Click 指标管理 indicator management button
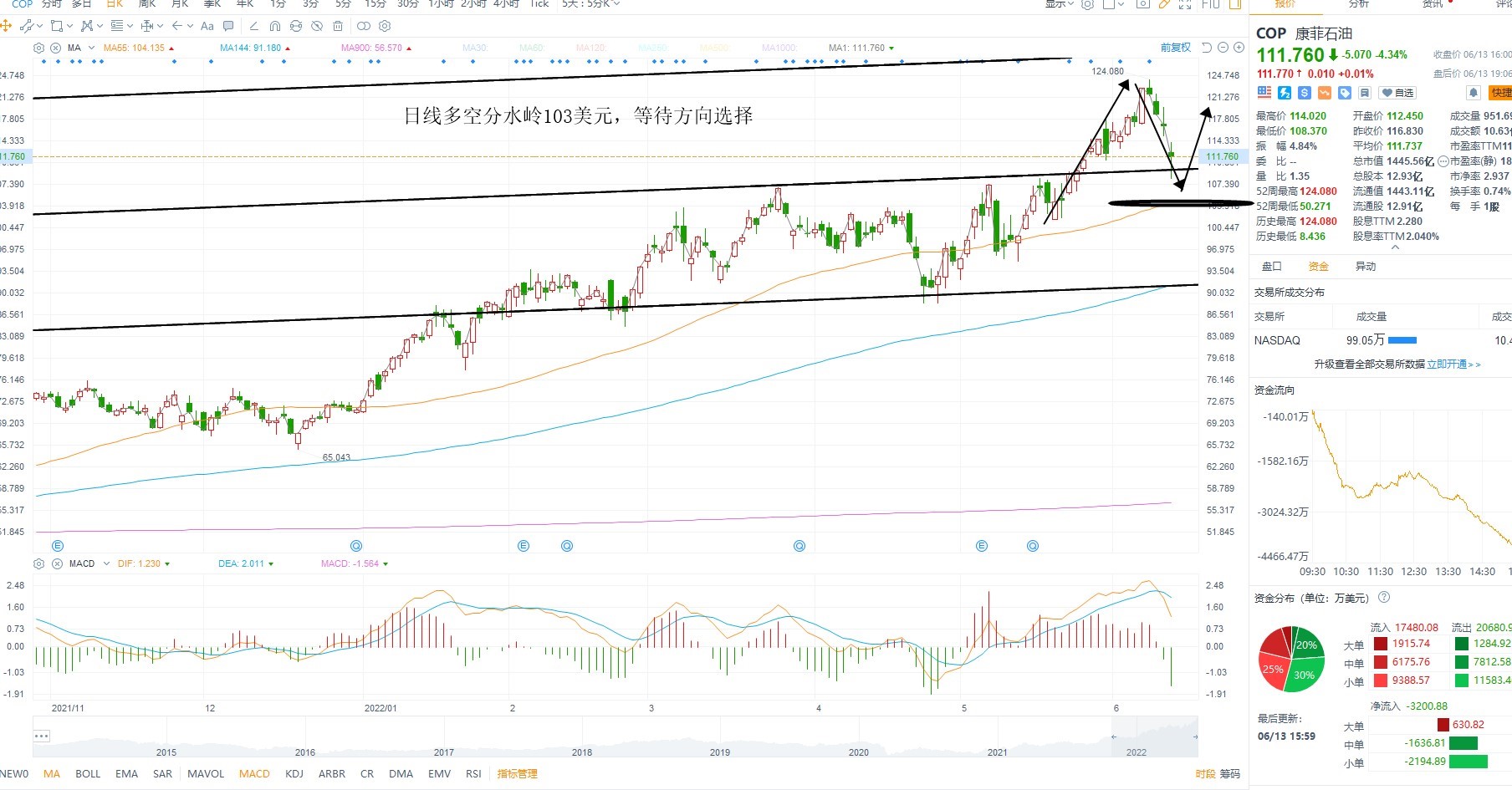Image resolution: width=1512 pixels, height=790 pixels. [x=517, y=773]
